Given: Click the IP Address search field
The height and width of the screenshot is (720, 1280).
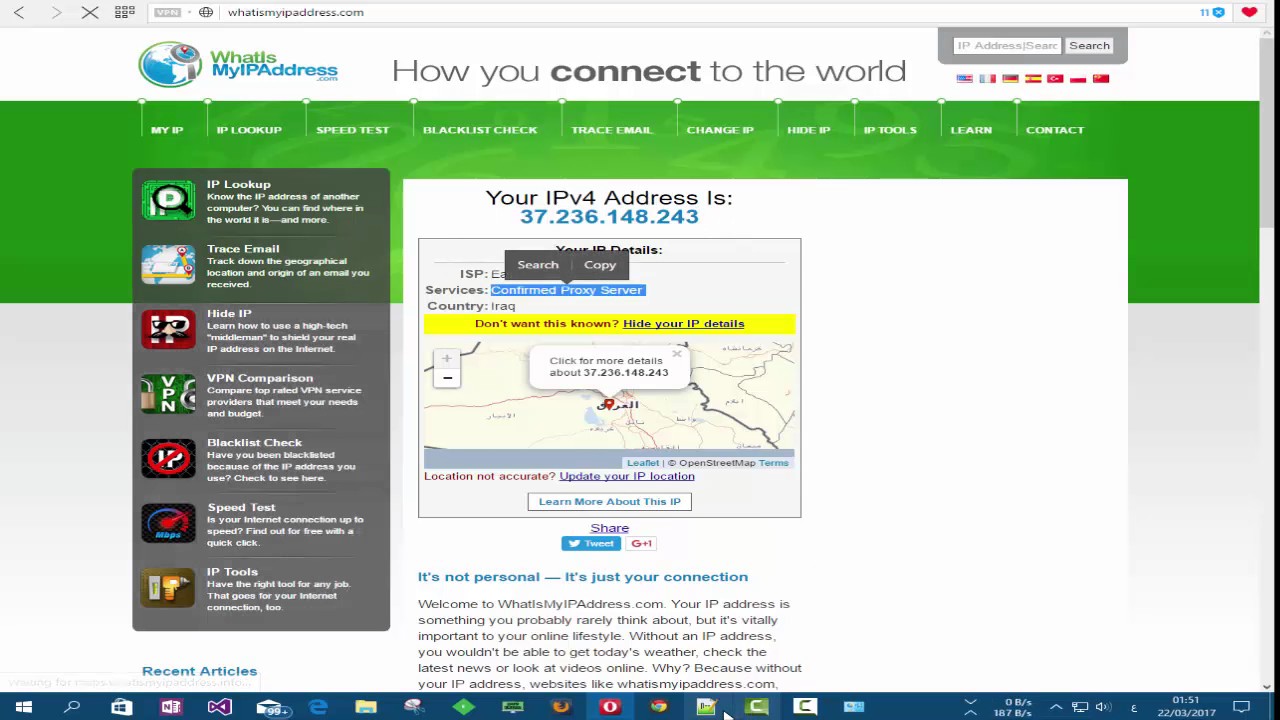Looking at the screenshot, I should pos(1007,45).
